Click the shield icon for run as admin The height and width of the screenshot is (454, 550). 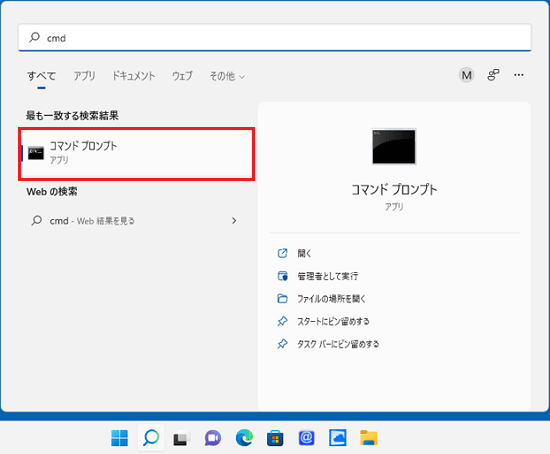tap(282, 276)
